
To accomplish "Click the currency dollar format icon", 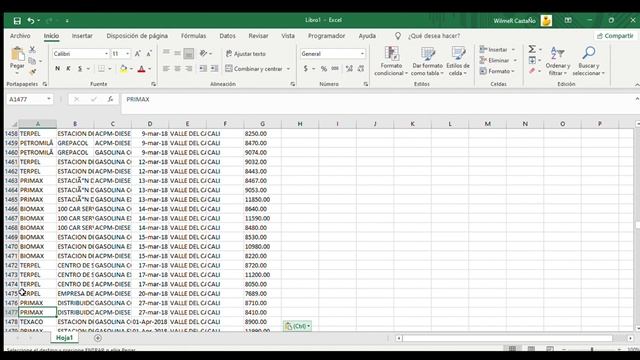I will coord(306,69).
